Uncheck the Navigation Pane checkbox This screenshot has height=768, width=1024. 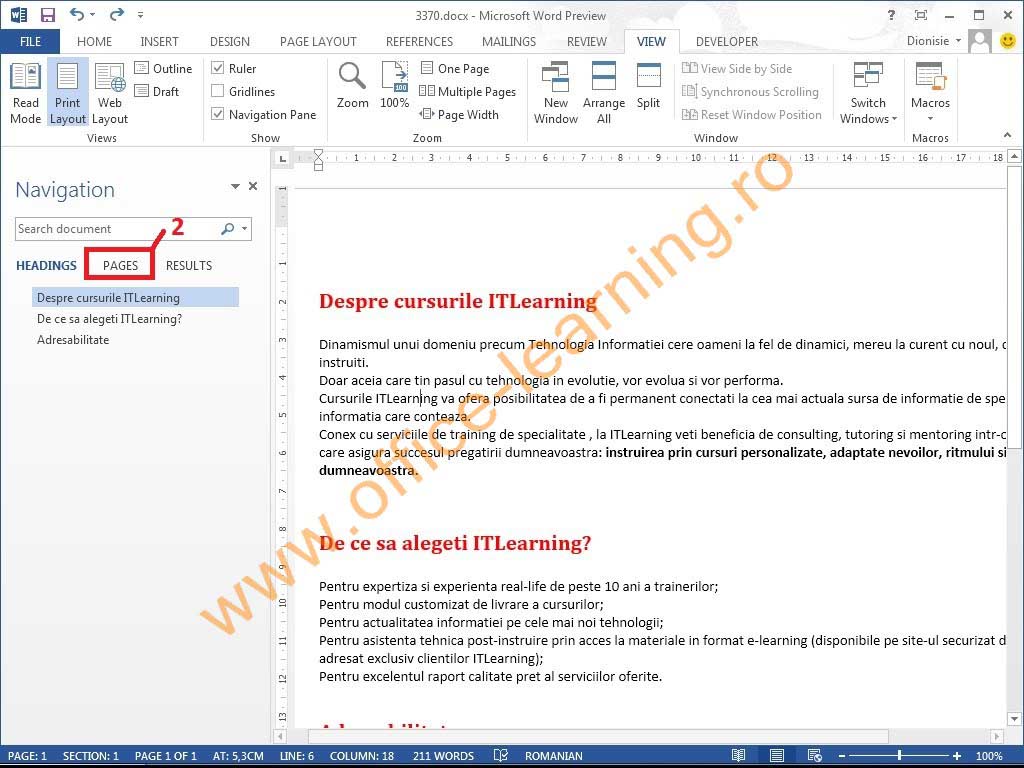pyautogui.click(x=218, y=114)
